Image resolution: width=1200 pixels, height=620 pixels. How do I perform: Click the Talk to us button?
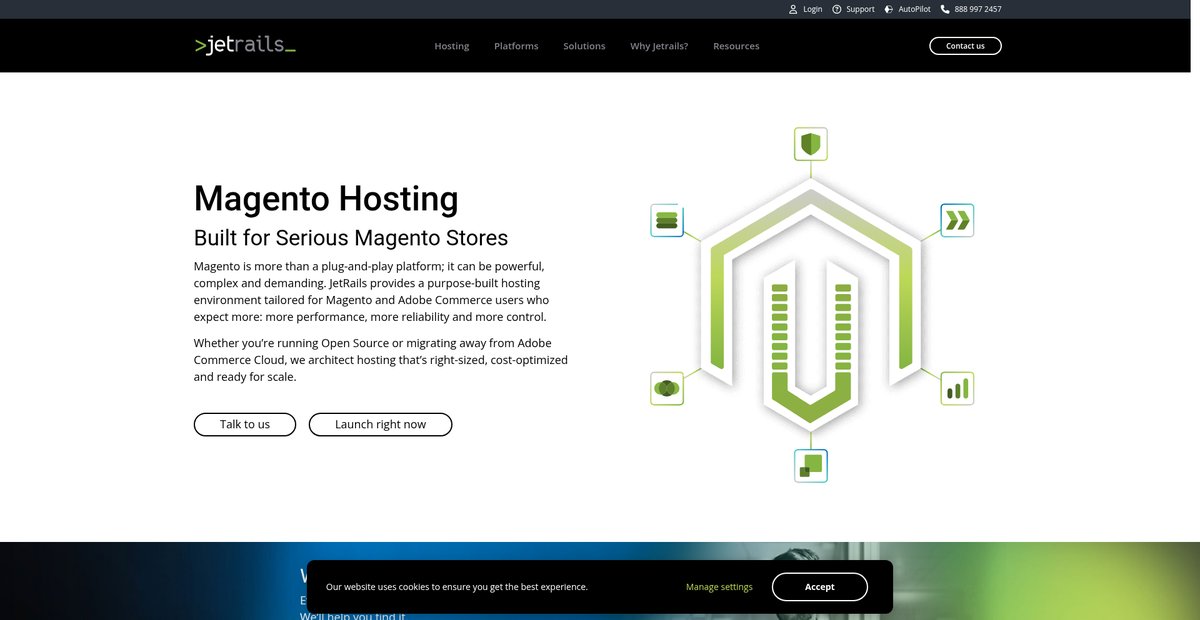(245, 424)
